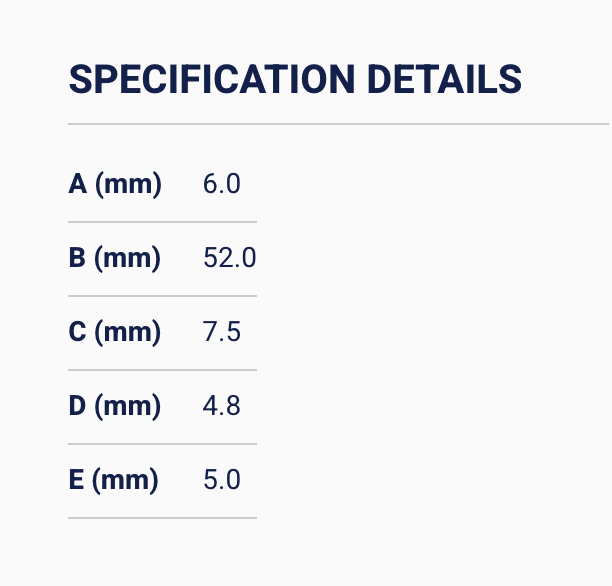Viewport: 612px width, 586px height.
Task: Click the divider line below the heading
Action: click(339, 124)
